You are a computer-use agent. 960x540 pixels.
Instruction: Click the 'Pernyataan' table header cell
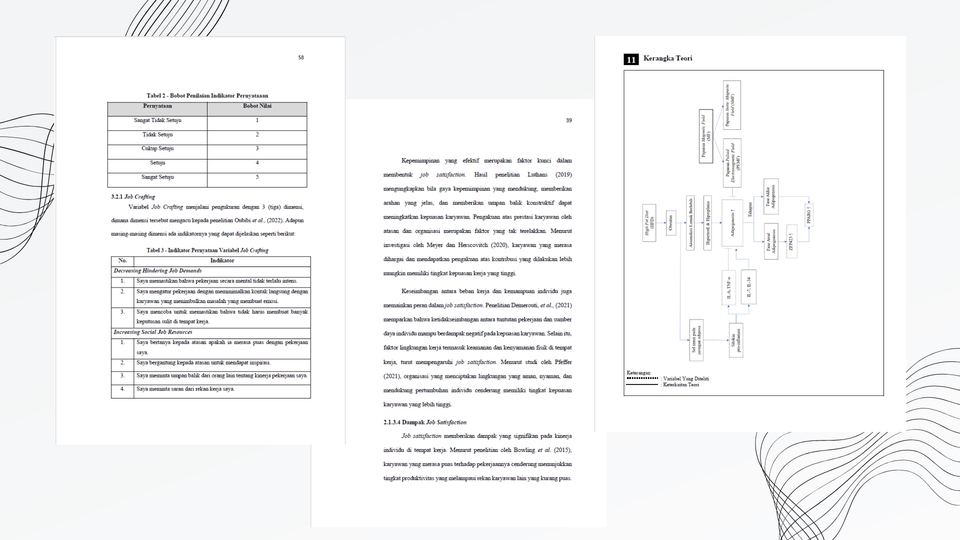[157, 107]
